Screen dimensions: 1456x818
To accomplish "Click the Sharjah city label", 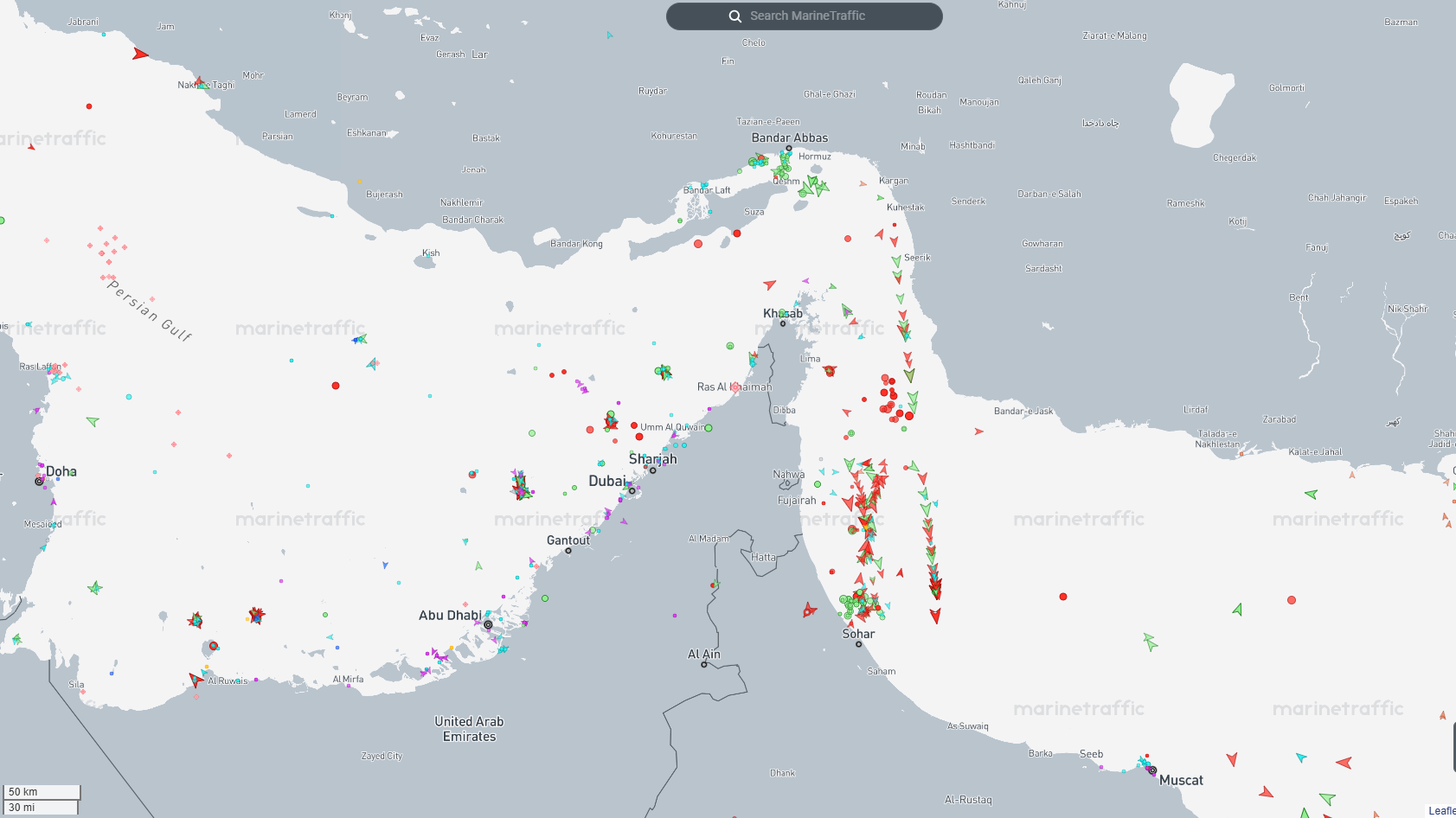I will click(x=653, y=459).
